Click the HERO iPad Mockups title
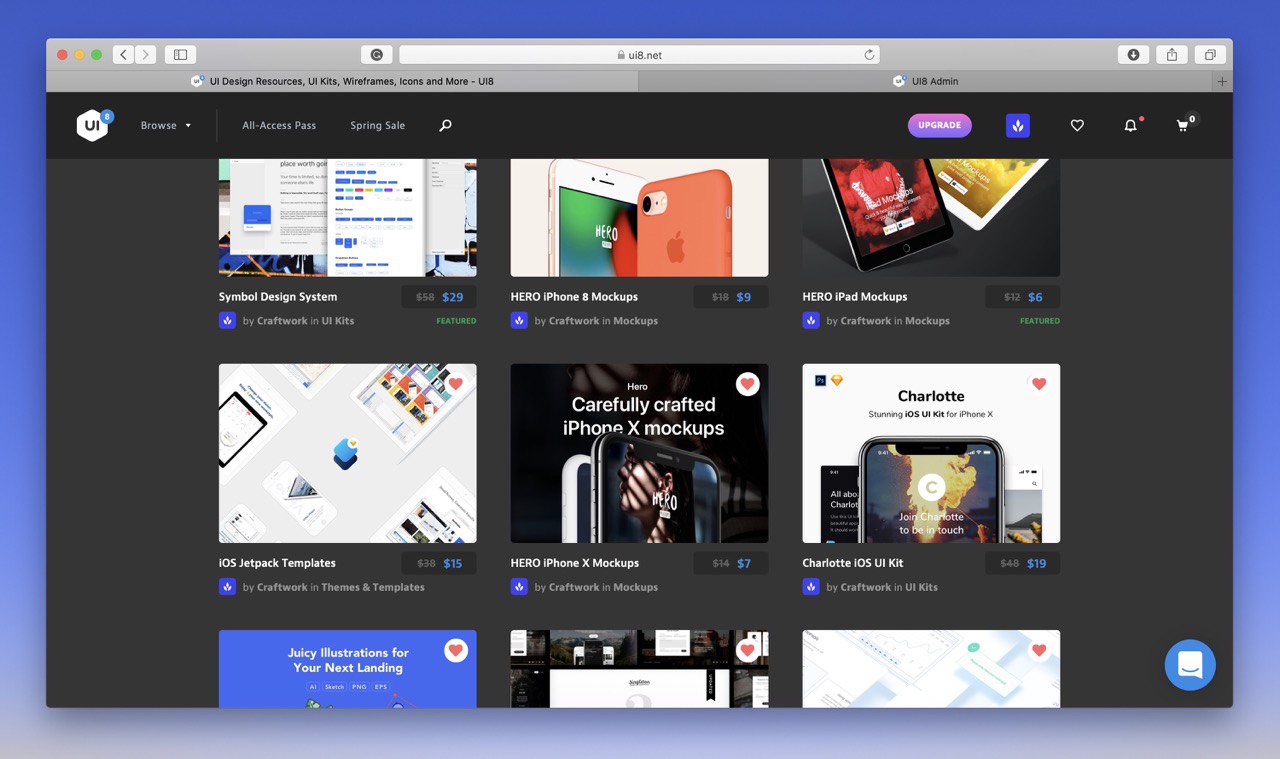The image size is (1280, 759). point(855,297)
